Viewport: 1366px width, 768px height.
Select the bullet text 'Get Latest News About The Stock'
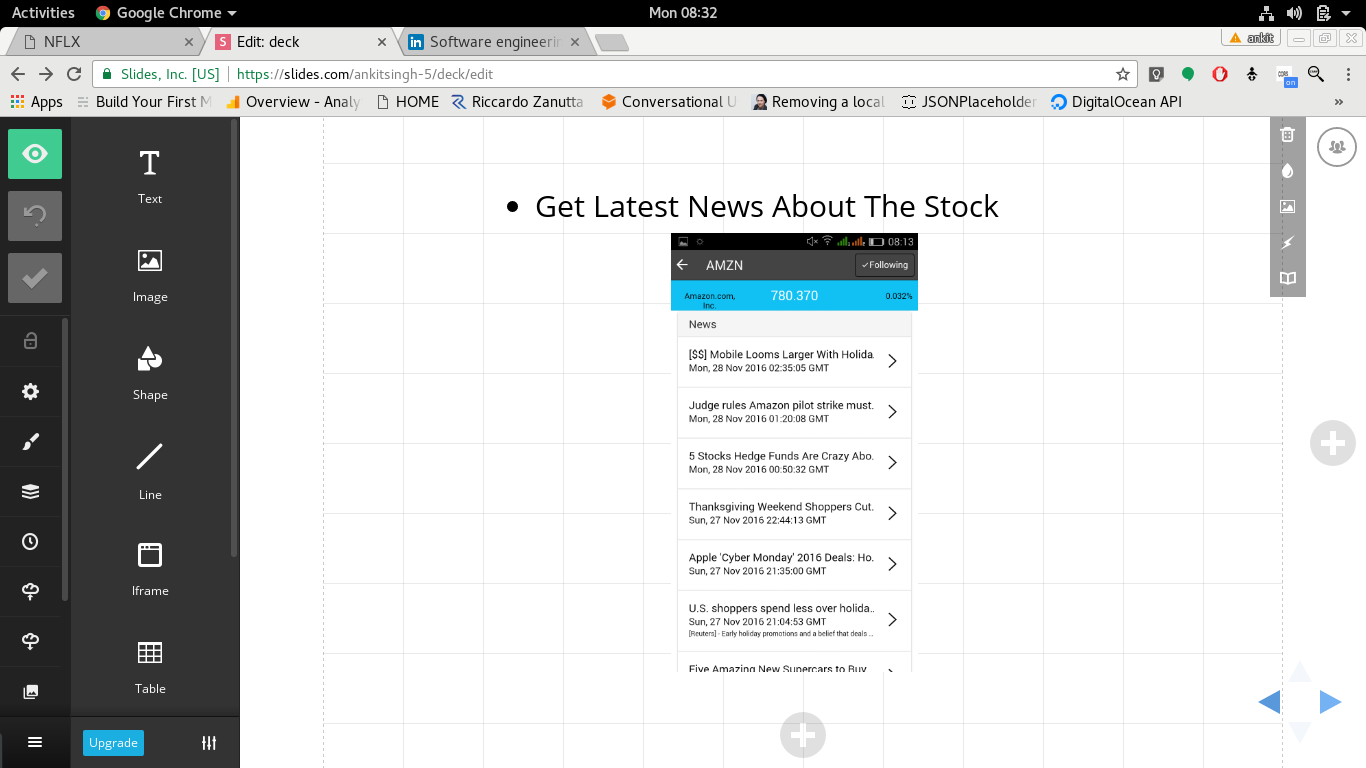[767, 206]
